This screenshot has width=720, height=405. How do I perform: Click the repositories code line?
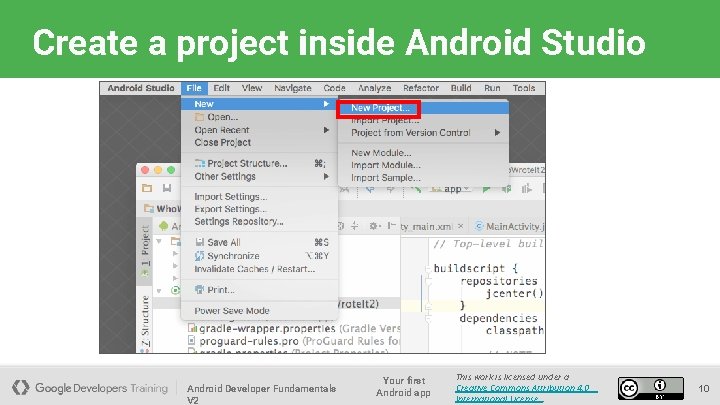pos(499,281)
